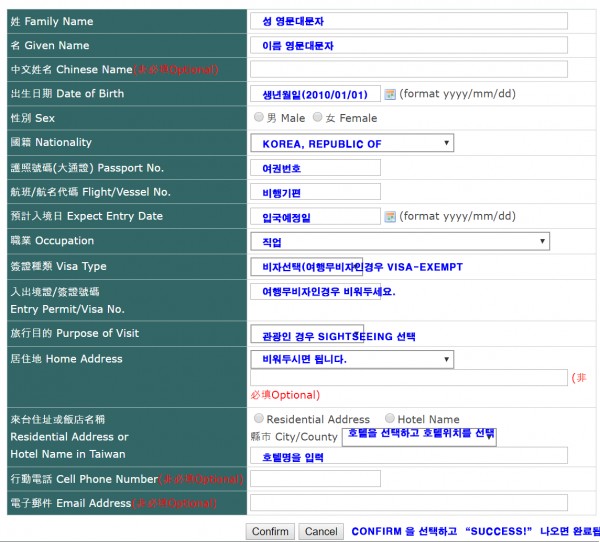
Task: Focus the Given Name text field
Action: click(409, 45)
